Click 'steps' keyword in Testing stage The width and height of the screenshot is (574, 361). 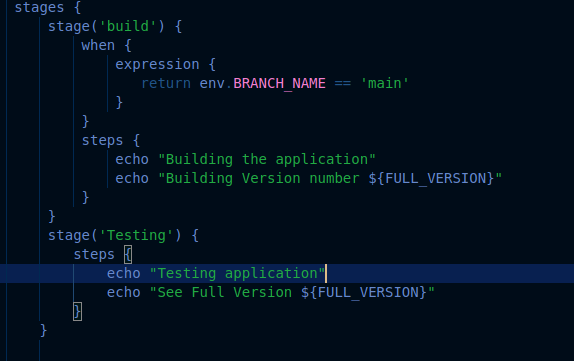[94, 254]
